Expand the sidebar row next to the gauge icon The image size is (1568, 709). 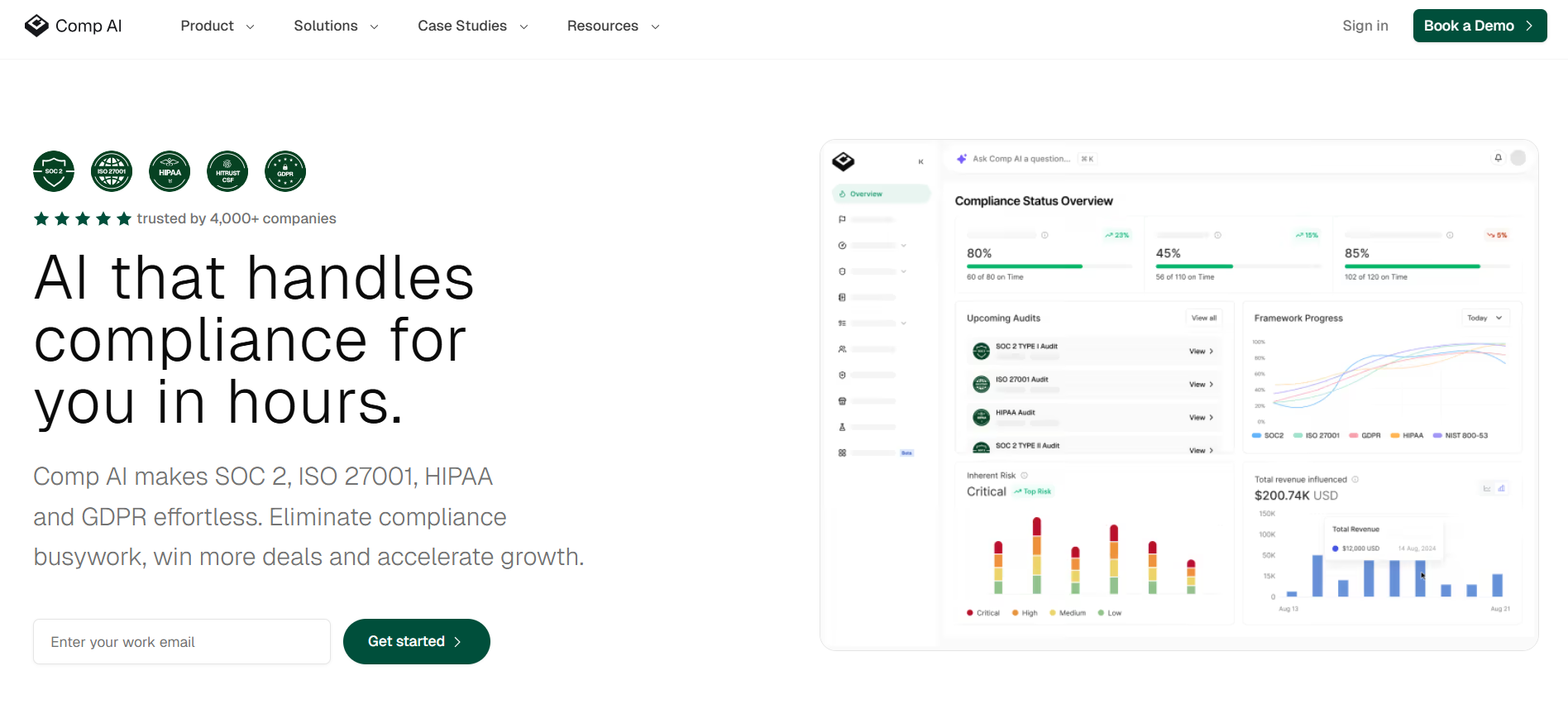point(904,246)
